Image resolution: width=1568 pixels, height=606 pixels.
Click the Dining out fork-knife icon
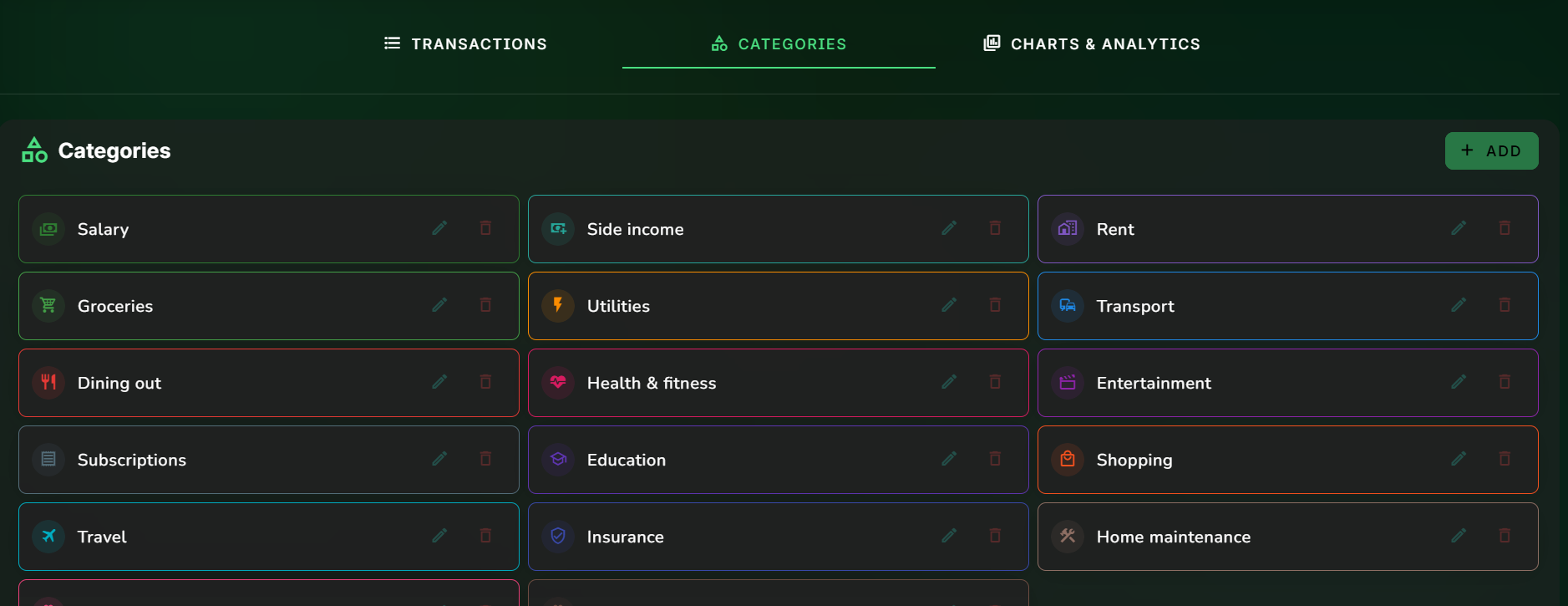(48, 383)
